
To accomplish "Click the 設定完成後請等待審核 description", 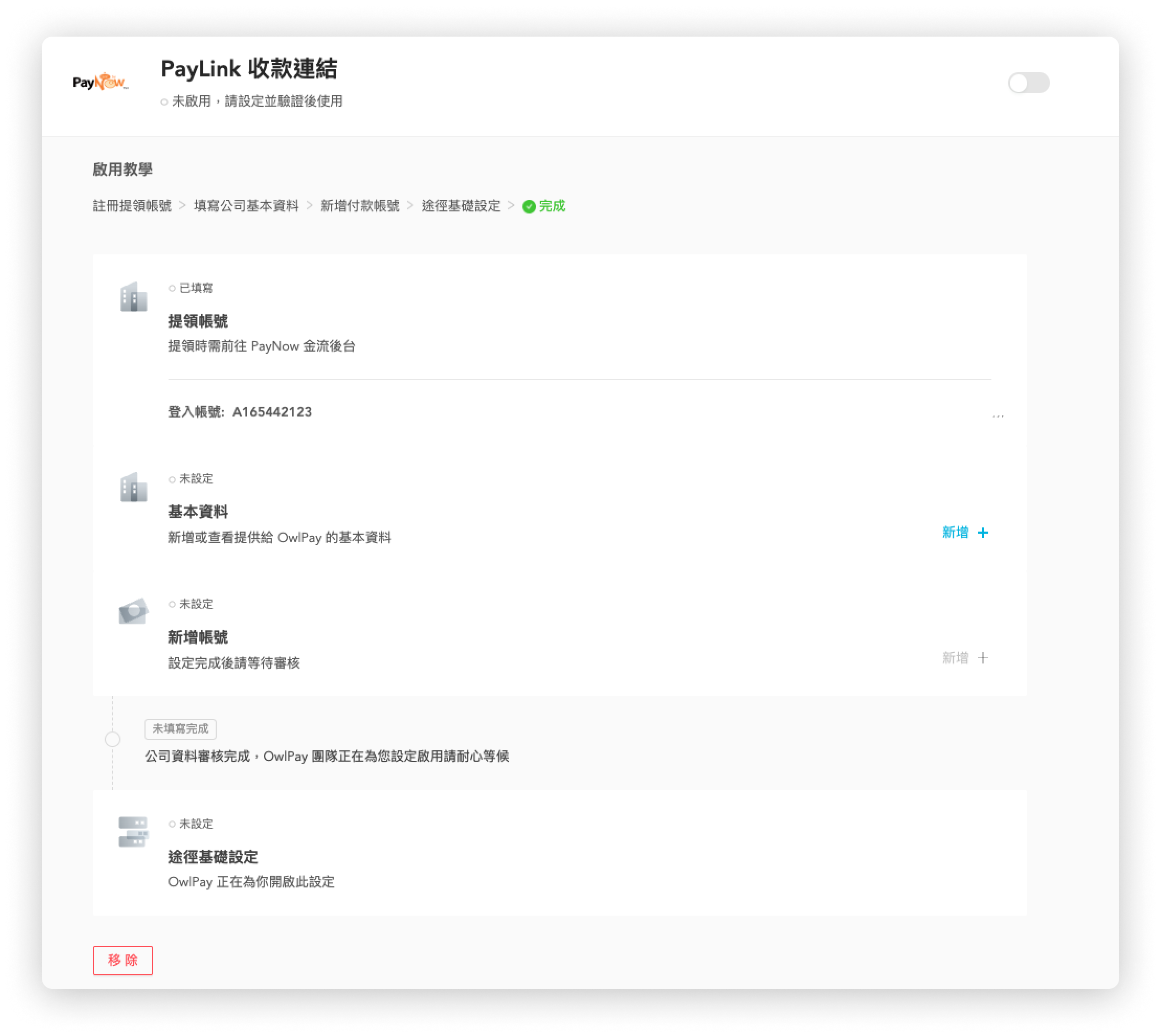I will (234, 662).
